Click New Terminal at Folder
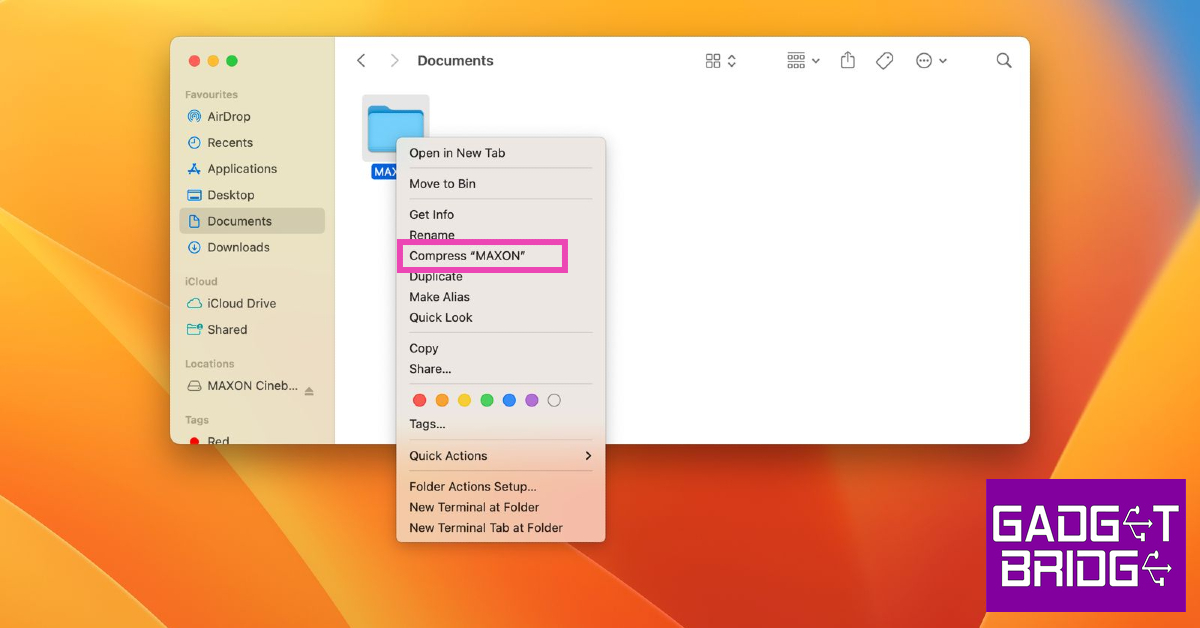1200x628 pixels. pos(474,507)
